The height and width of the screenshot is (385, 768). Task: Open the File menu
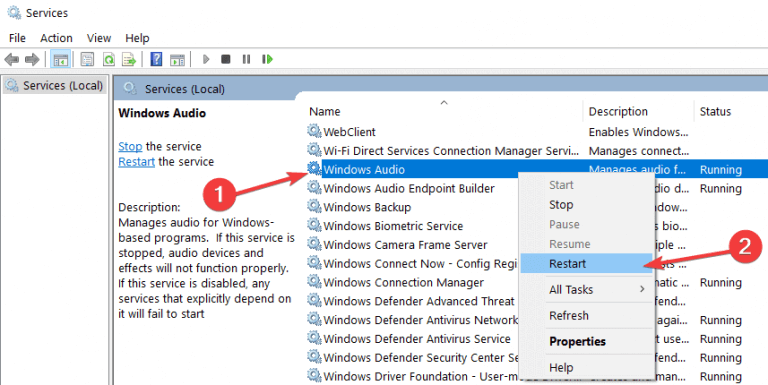(x=17, y=38)
